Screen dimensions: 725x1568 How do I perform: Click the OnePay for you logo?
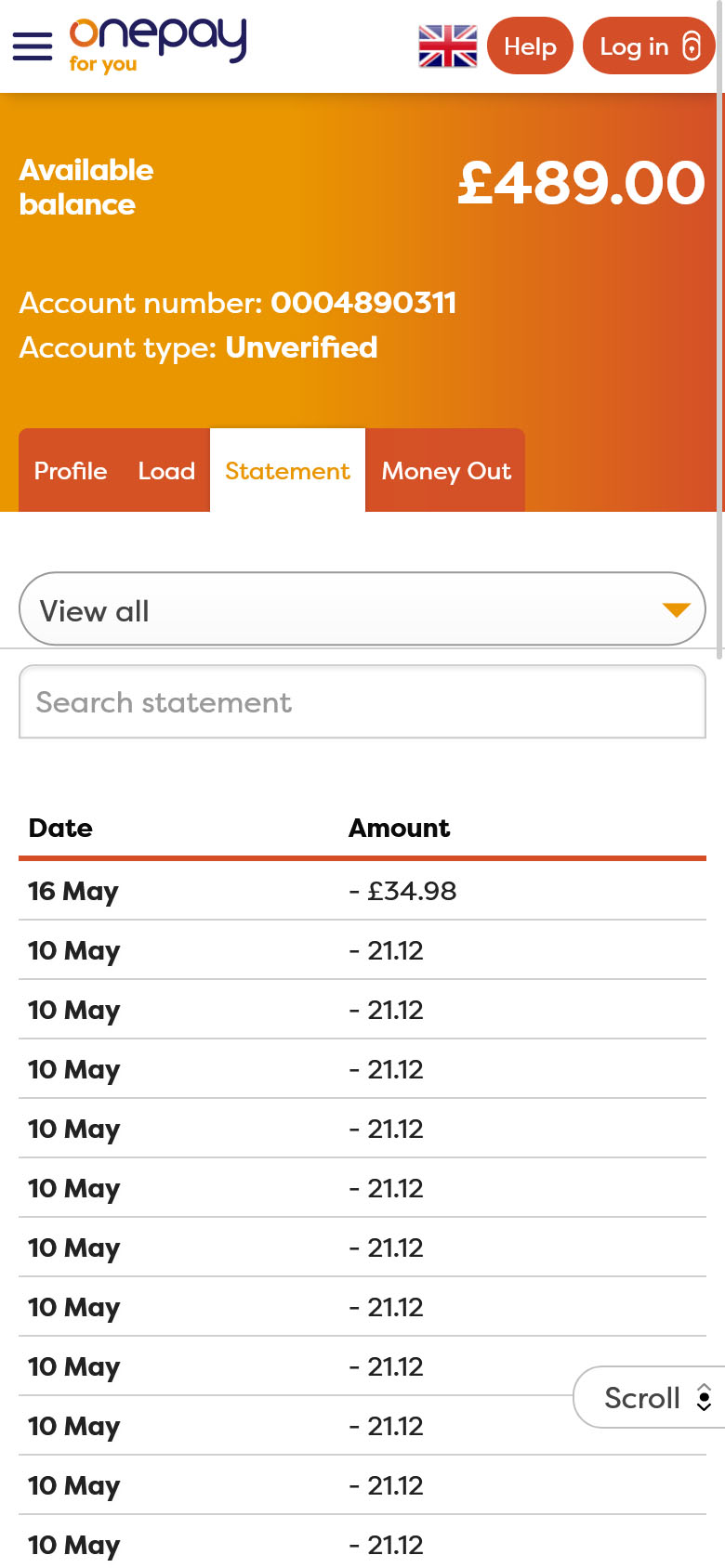158,45
